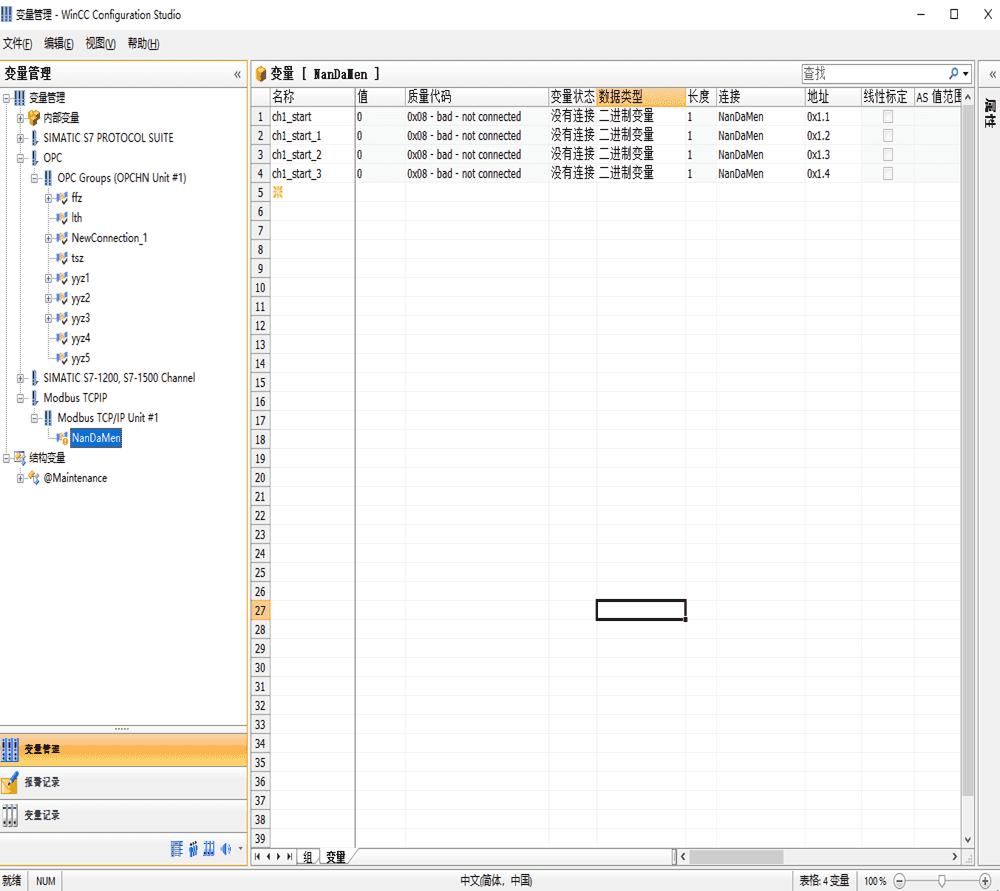Click the 变量管理 navigation bar icon
The height and width of the screenshot is (891, 1000).
point(11,749)
